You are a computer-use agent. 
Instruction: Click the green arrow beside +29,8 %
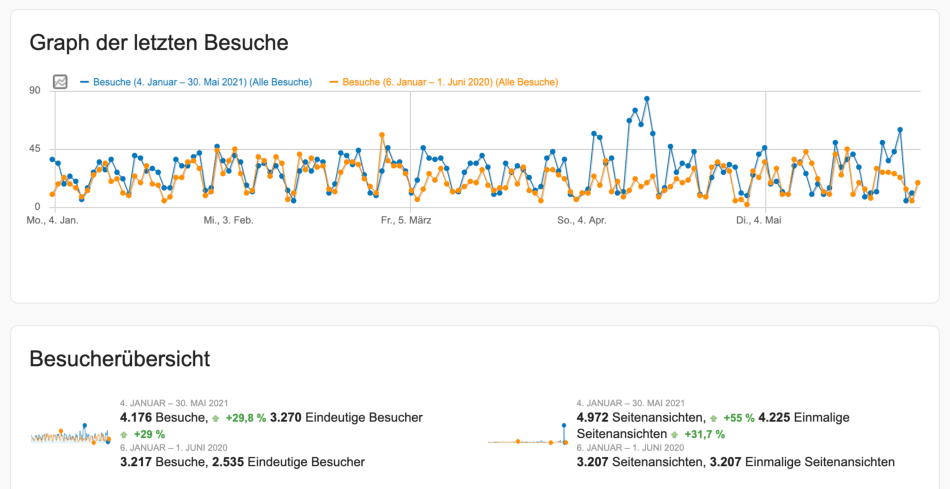coord(217,418)
